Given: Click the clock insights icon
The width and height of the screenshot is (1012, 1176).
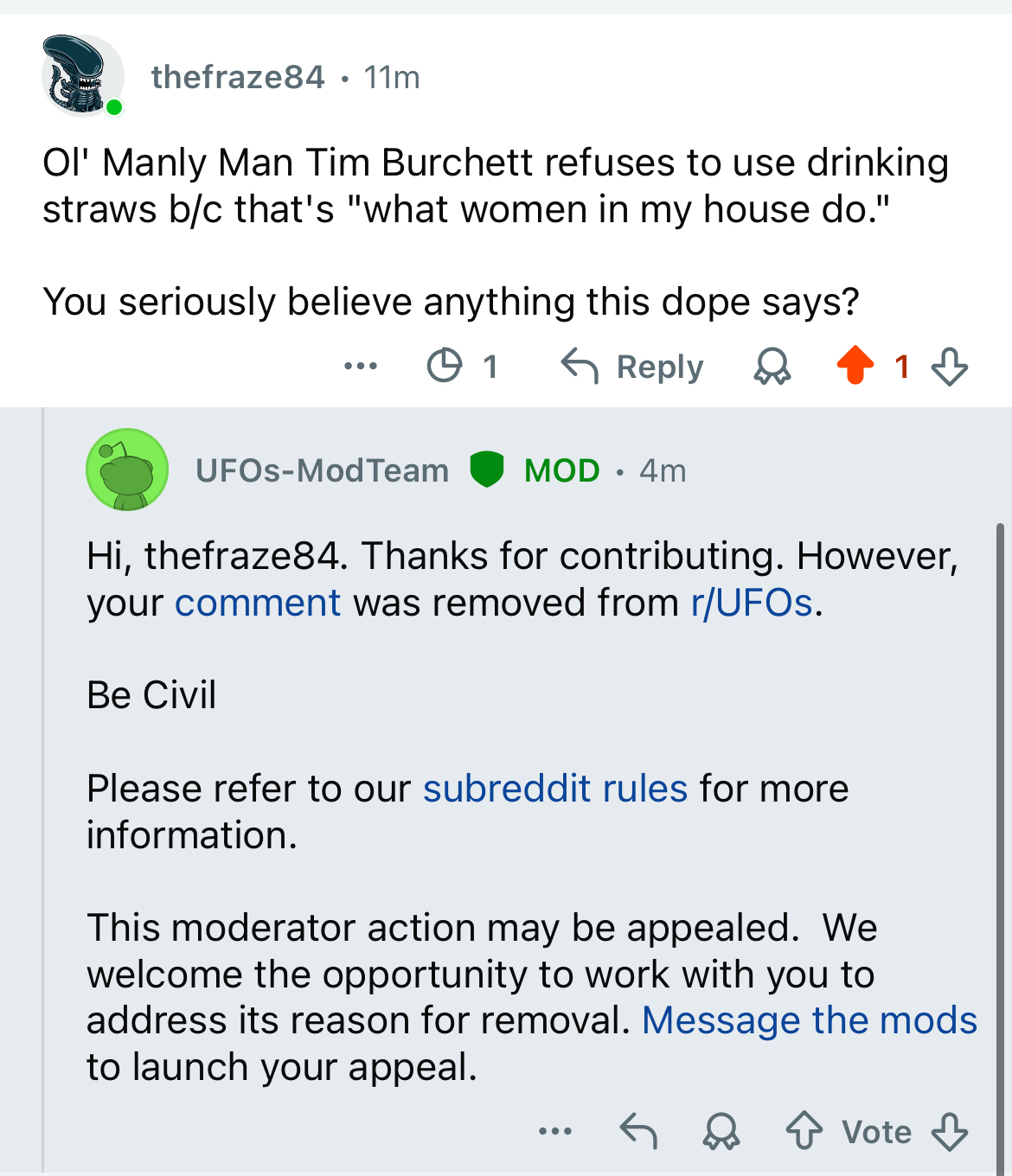Looking at the screenshot, I should (445, 366).
